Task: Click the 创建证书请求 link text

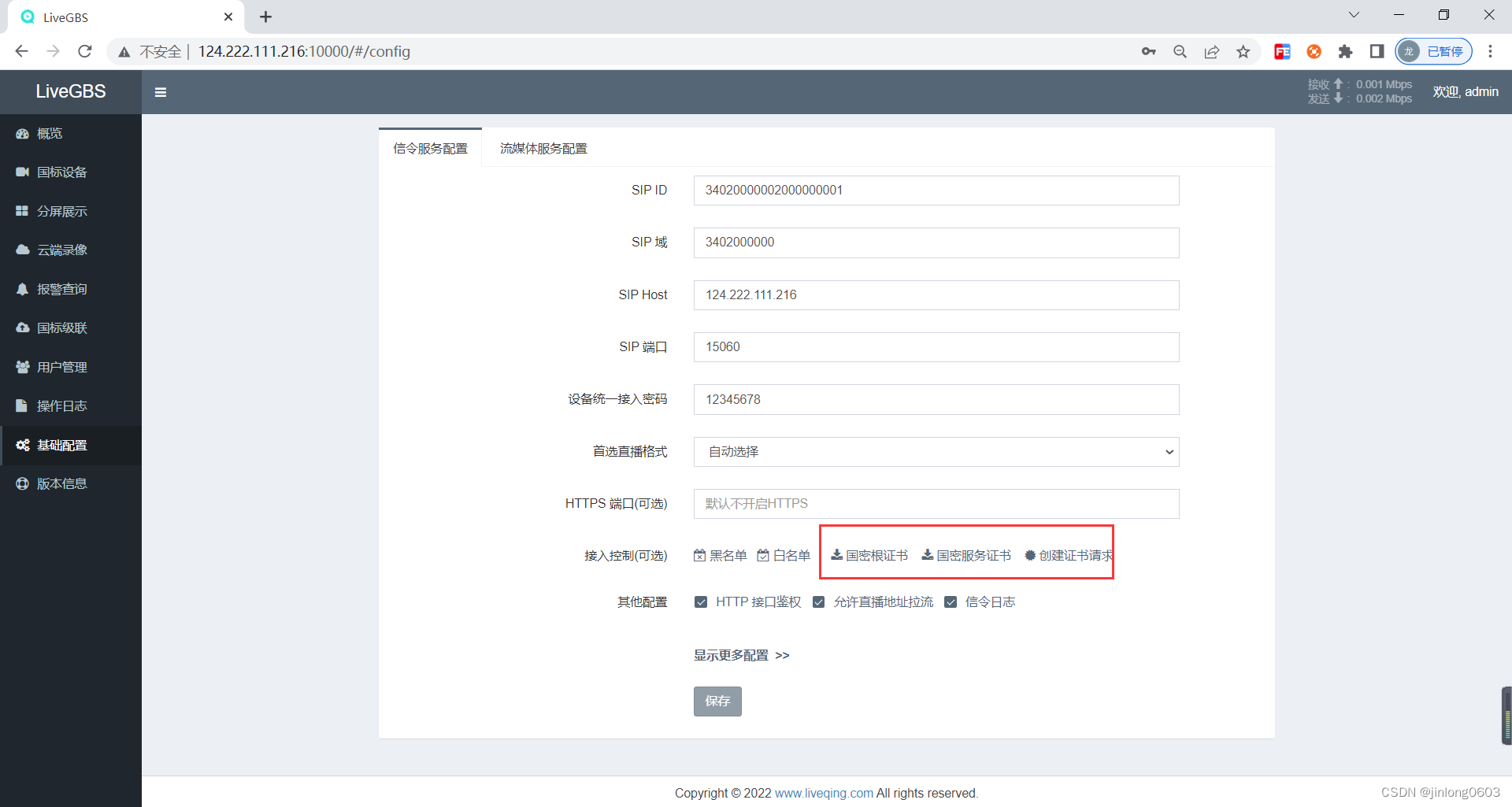Action: [x=1077, y=556]
